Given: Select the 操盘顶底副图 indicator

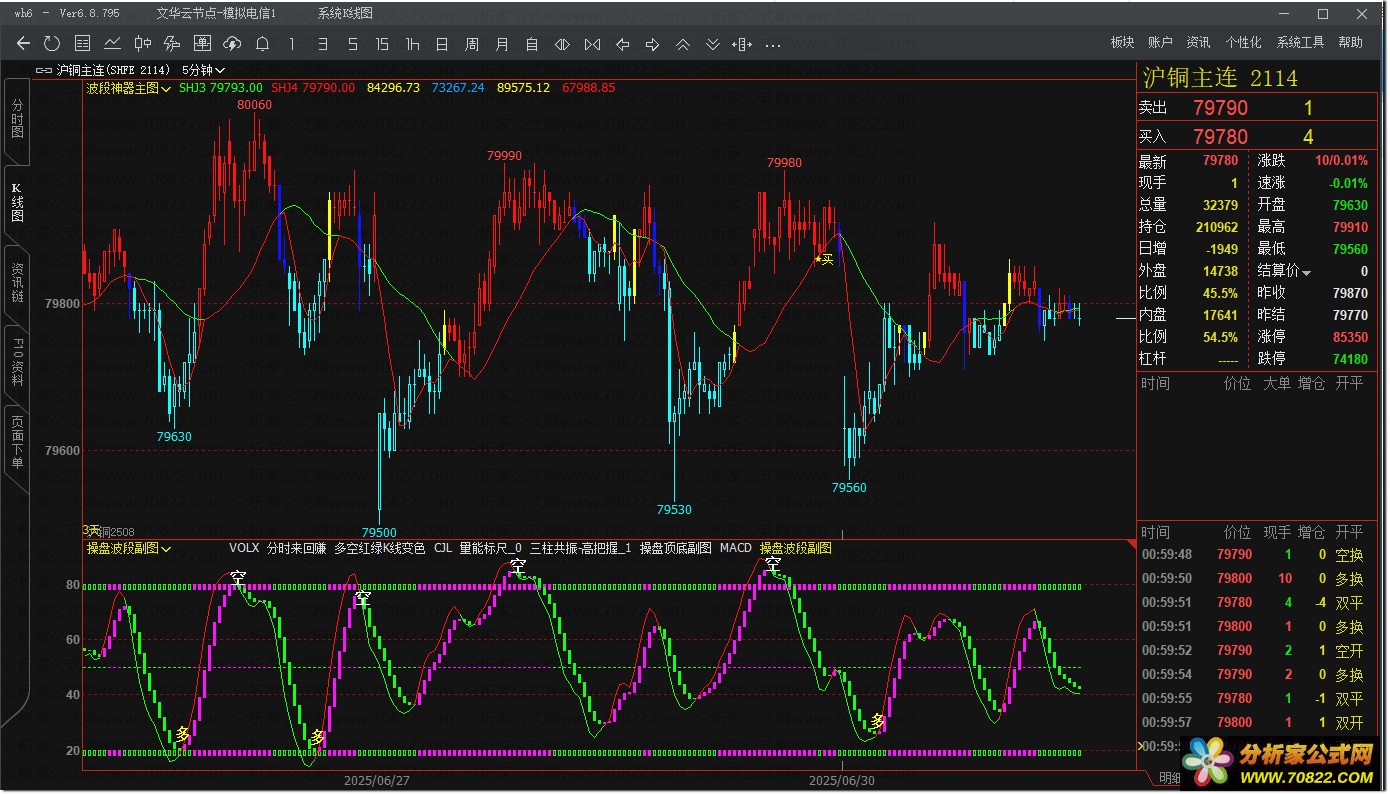Looking at the screenshot, I should click(676, 548).
